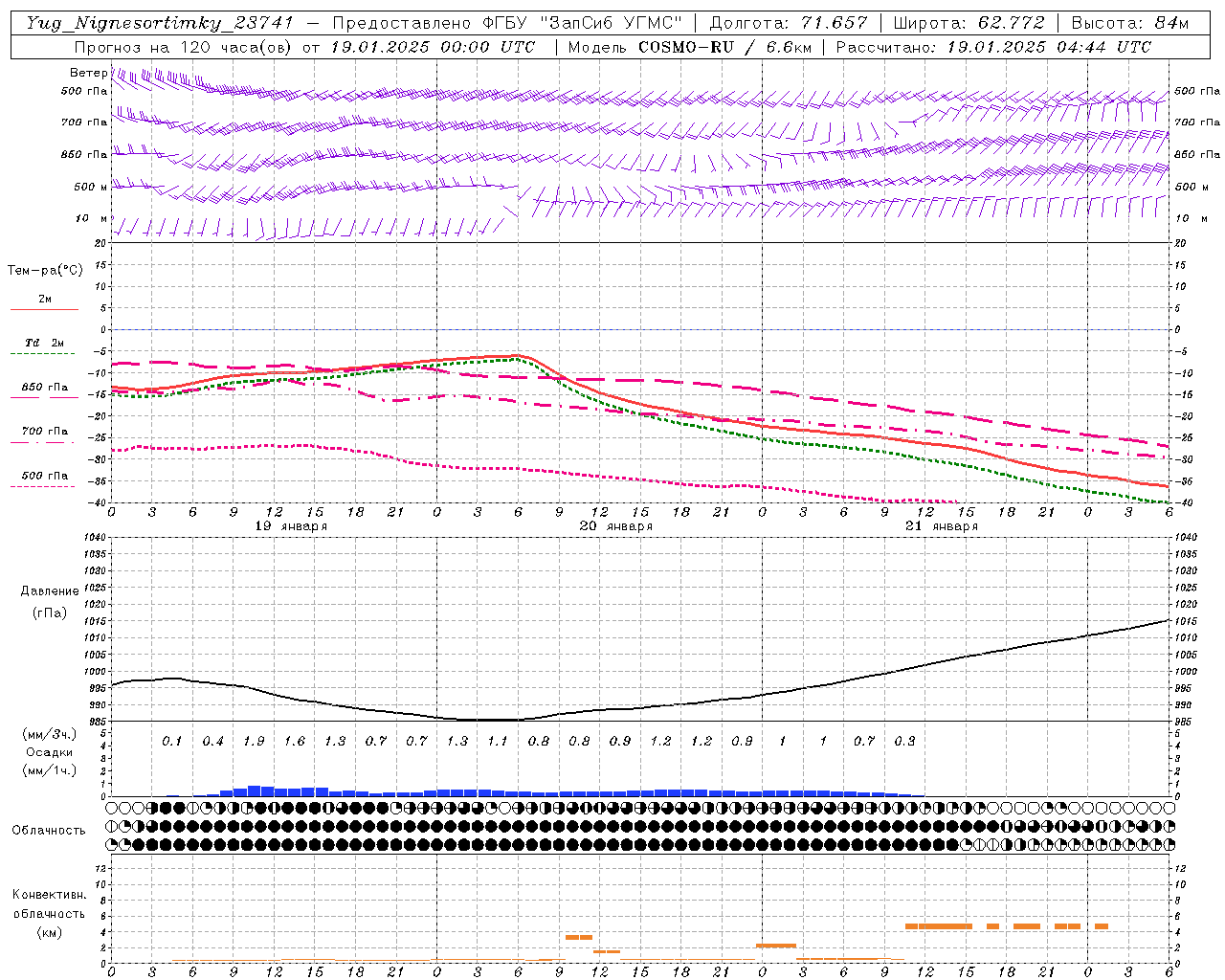Viewport: 1225px width, 980px height.
Task: Click the Рассчитано: 19.01.2025 04:44 UTC text
Action: click(x=993, y=47)
